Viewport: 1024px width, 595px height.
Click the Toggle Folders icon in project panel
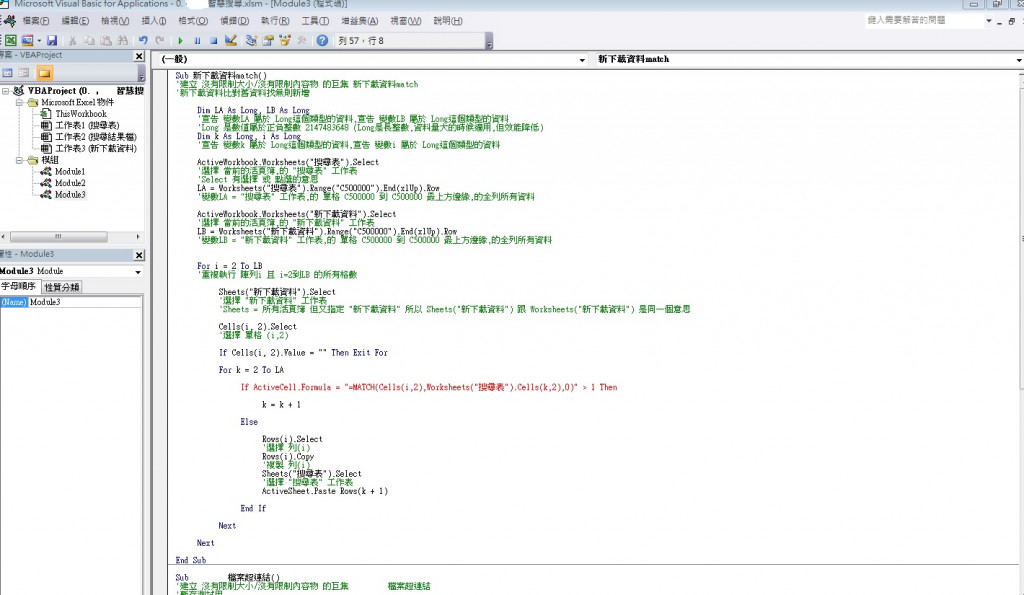coord(44,72)
